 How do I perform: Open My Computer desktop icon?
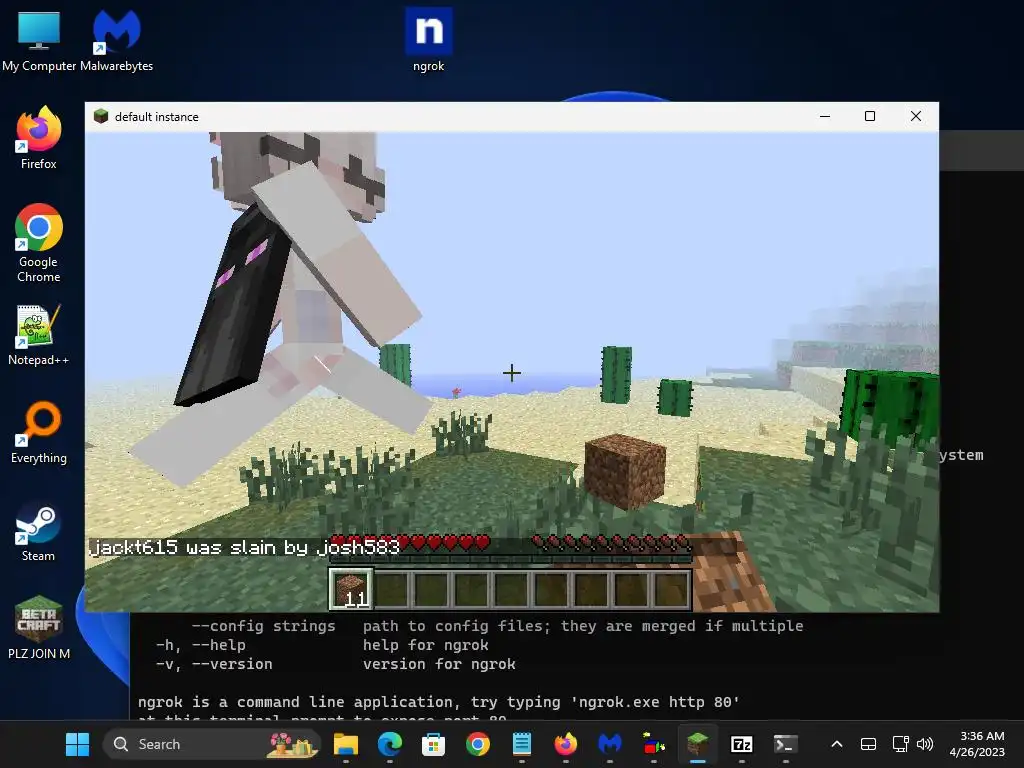pos(39,40)
